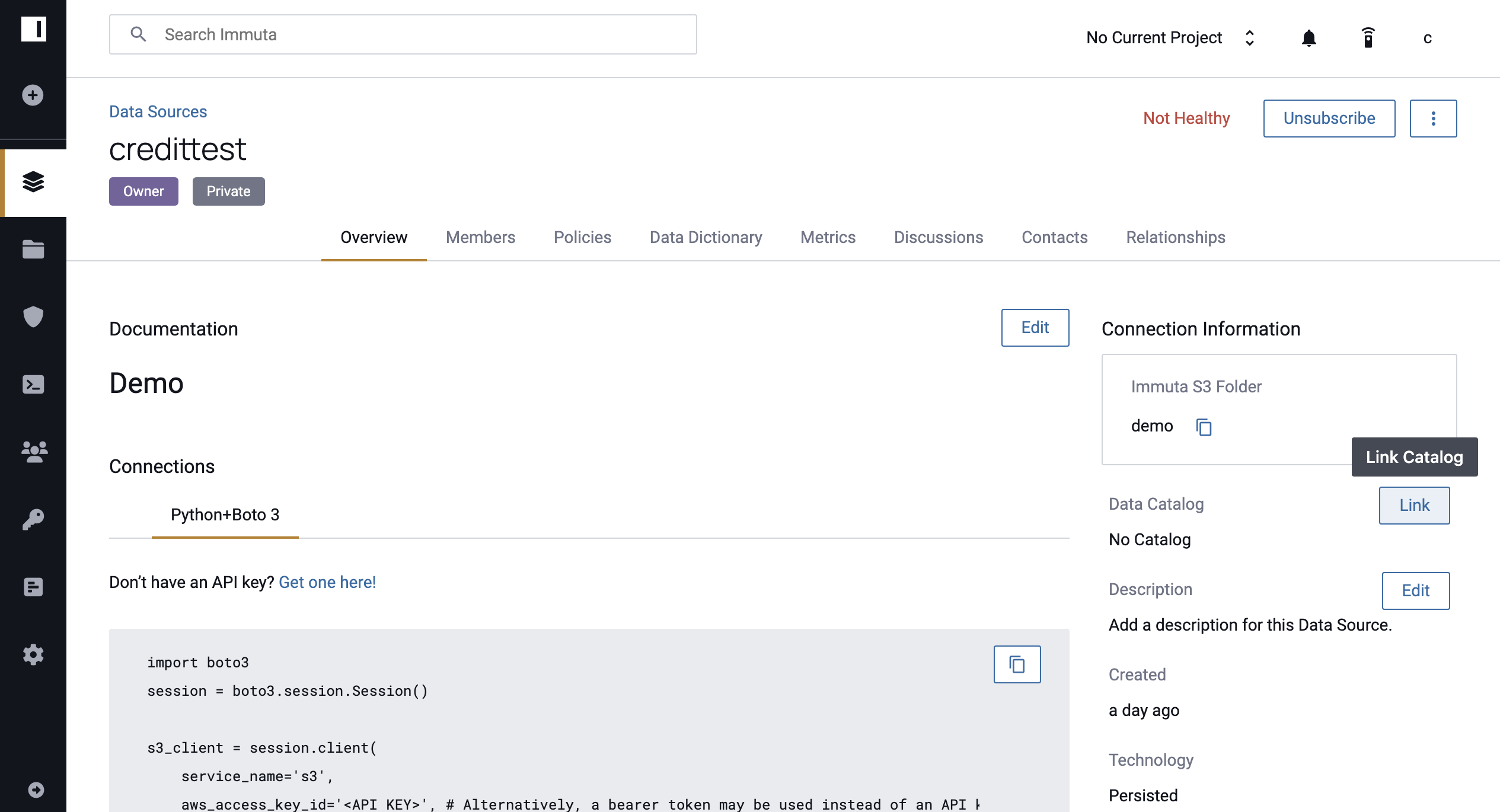Open Policies shield icon in sidebar

(x=33, y=317)
